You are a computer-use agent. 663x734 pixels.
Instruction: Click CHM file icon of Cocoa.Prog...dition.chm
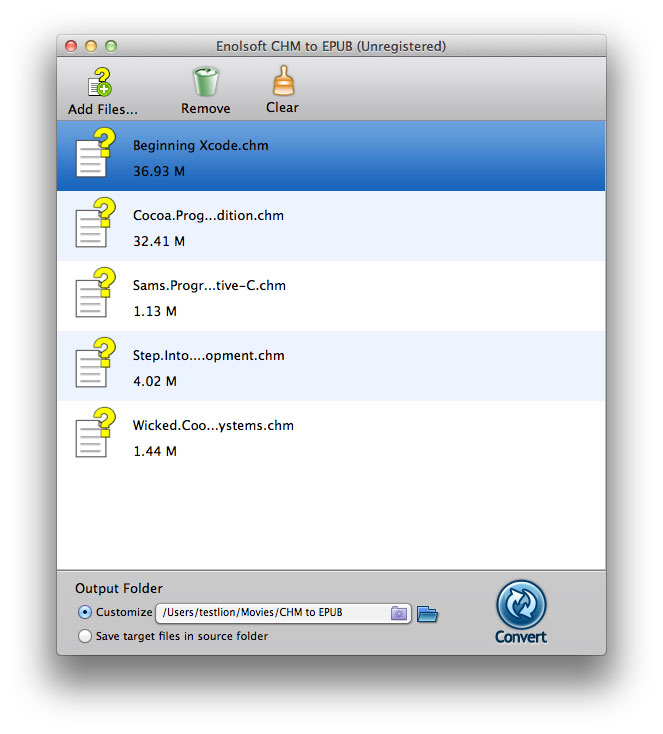pos(96,223)
